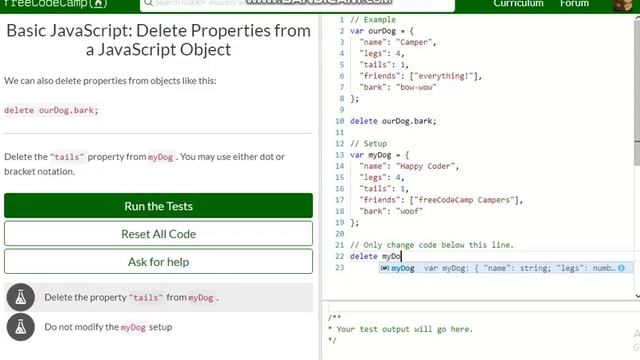Click the freeCodeCamp logo
The width and height of the screenshot is (640, 360).
pos(56,4)
